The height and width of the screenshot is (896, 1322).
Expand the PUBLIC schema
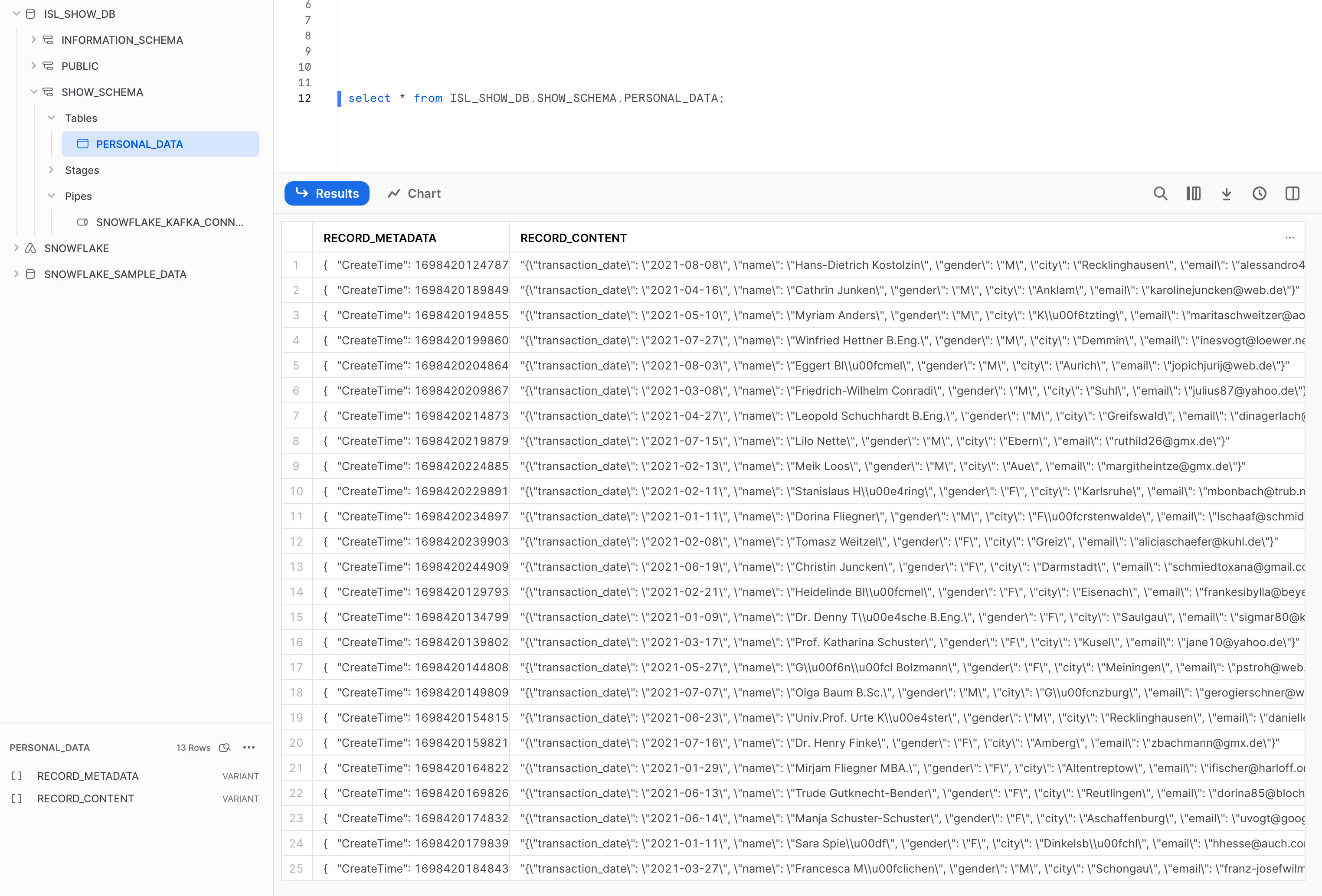point(33,65)
